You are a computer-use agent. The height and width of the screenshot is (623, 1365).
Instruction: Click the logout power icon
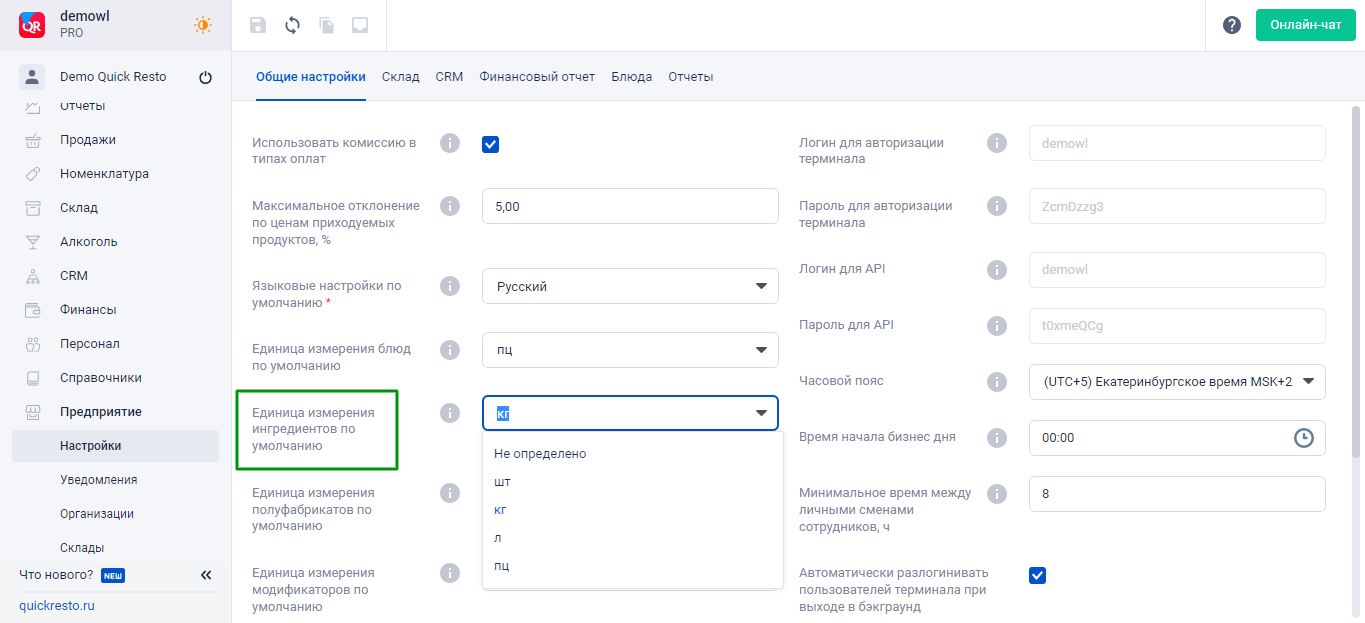[x=206, y=77]
